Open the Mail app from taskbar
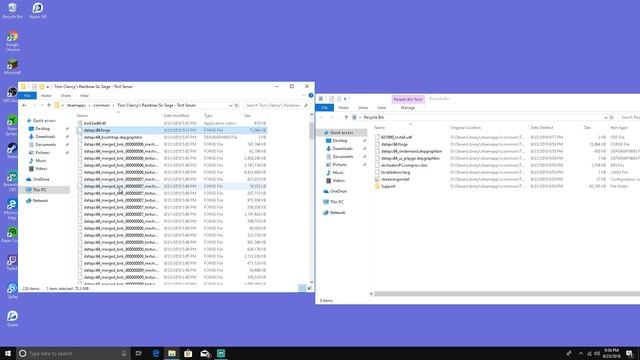Screen dimensions: 640x360 pos(204,353)
